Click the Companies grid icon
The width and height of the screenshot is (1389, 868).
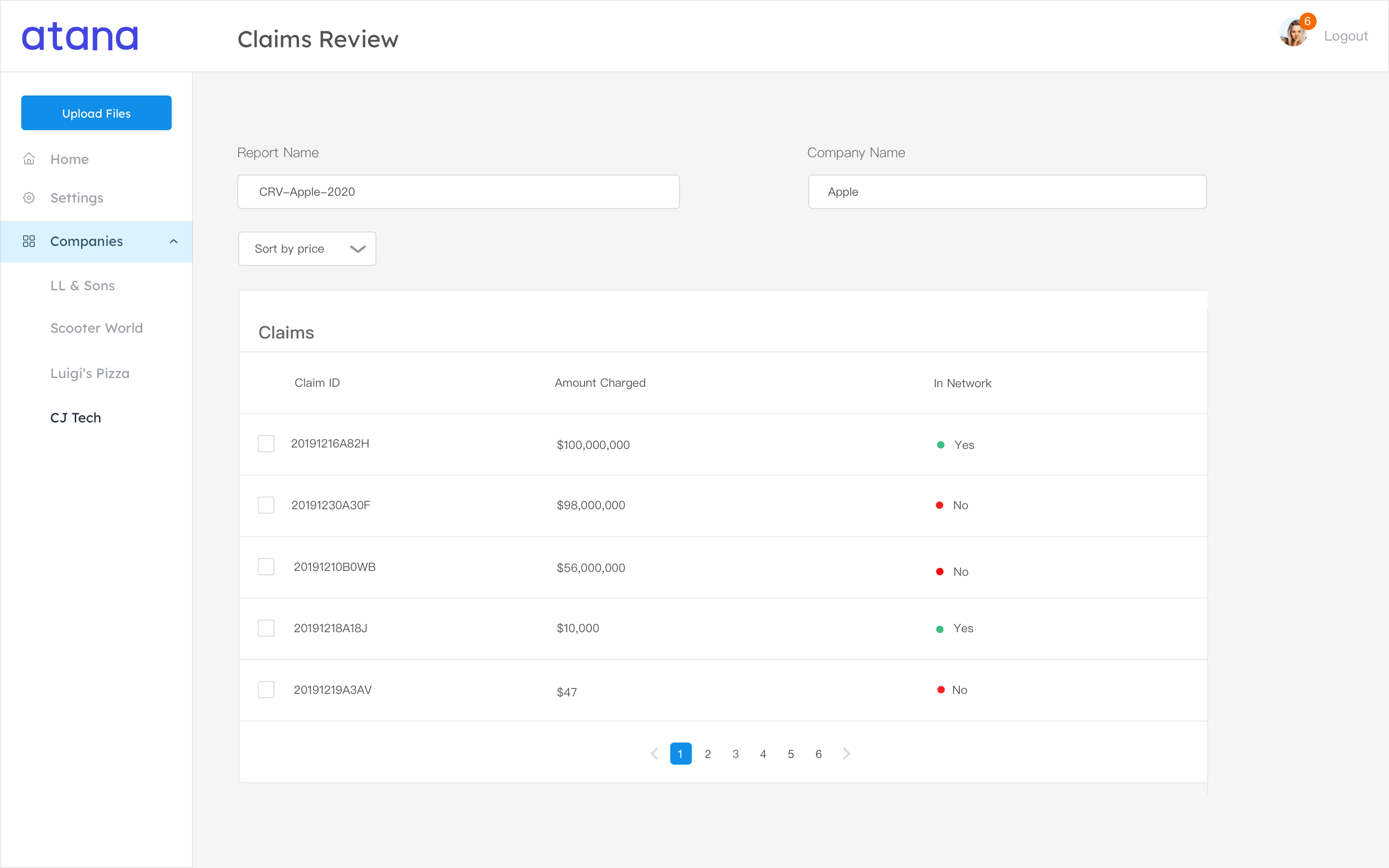(x=29, y=241)
